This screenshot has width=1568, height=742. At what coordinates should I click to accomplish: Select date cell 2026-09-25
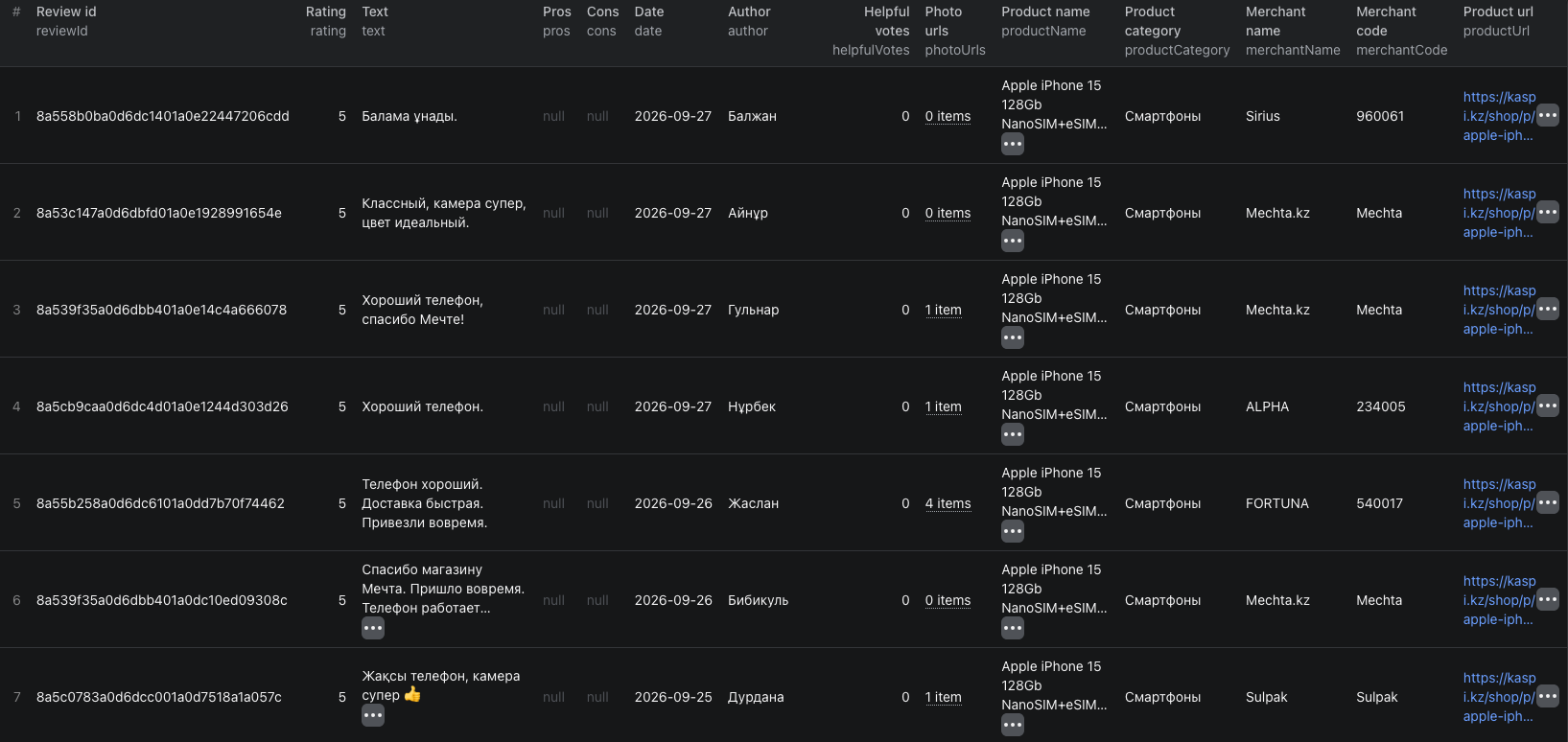click(673, 697)
